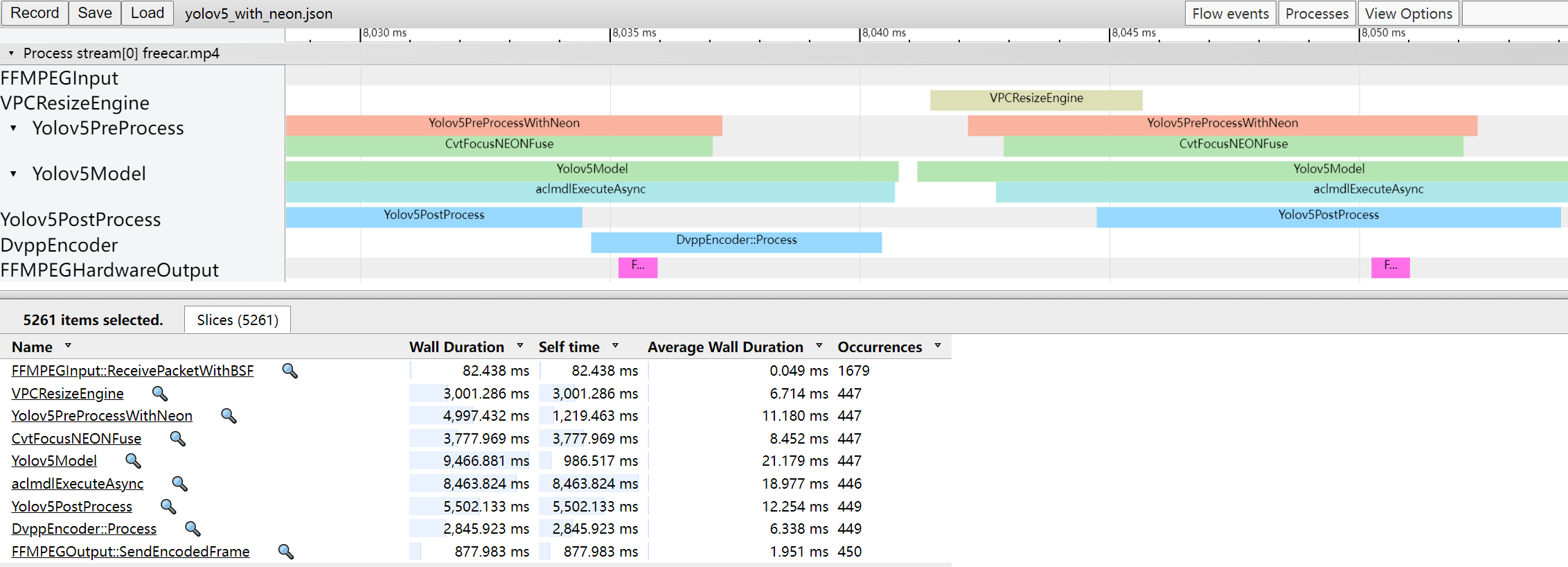Open Wall Duration column sort dropdown

pos(520,346)
